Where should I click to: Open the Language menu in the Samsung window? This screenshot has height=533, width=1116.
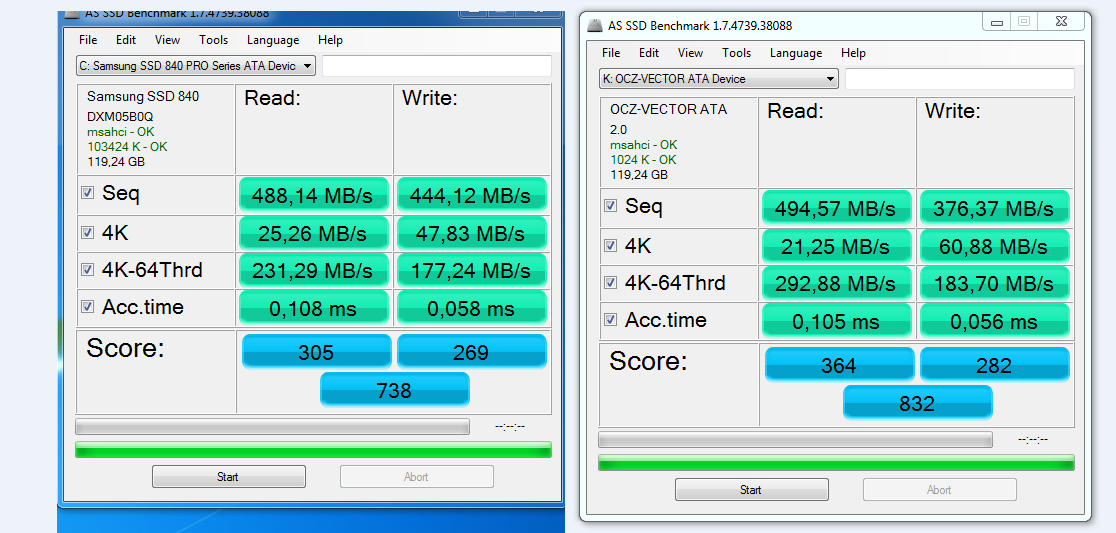pos(273,40)
